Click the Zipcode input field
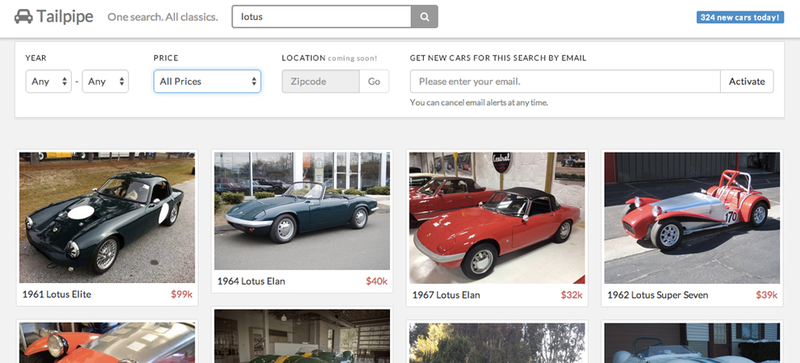Viewport: 800px width, 363px height. [320, 81]
